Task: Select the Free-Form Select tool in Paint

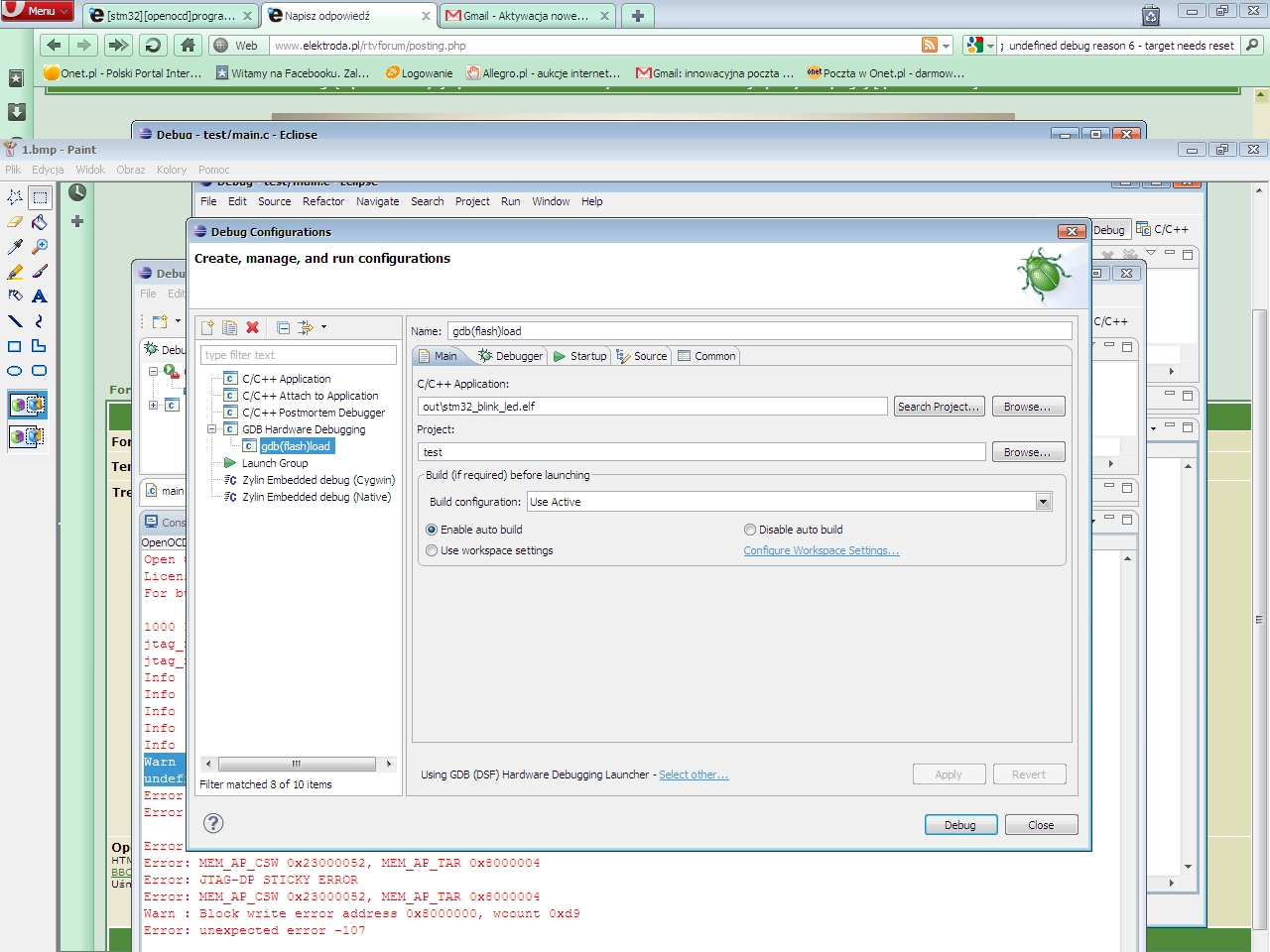Action: [15, 197]
